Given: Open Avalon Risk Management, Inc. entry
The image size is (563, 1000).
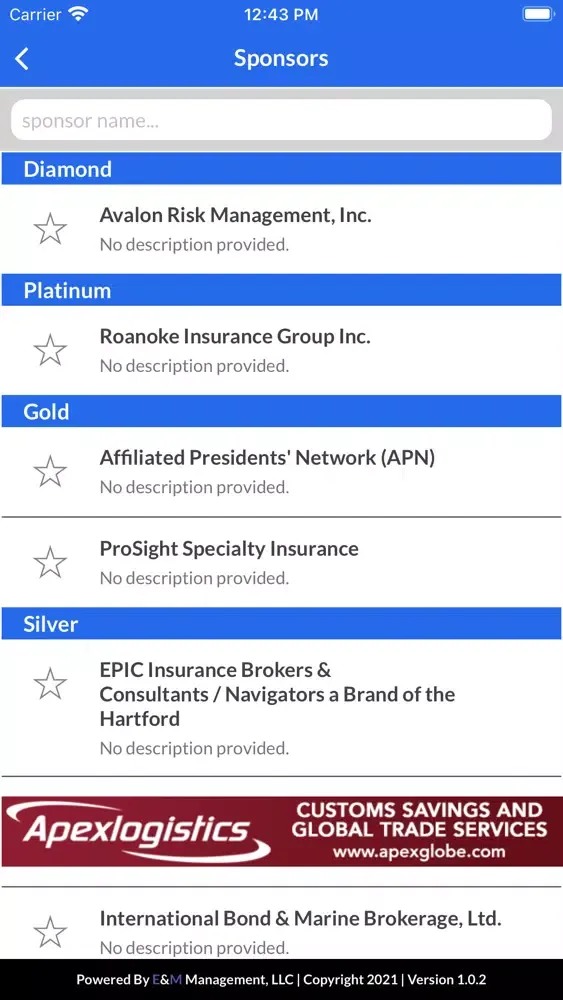Looking at the screenshot, I should [282, 230].
